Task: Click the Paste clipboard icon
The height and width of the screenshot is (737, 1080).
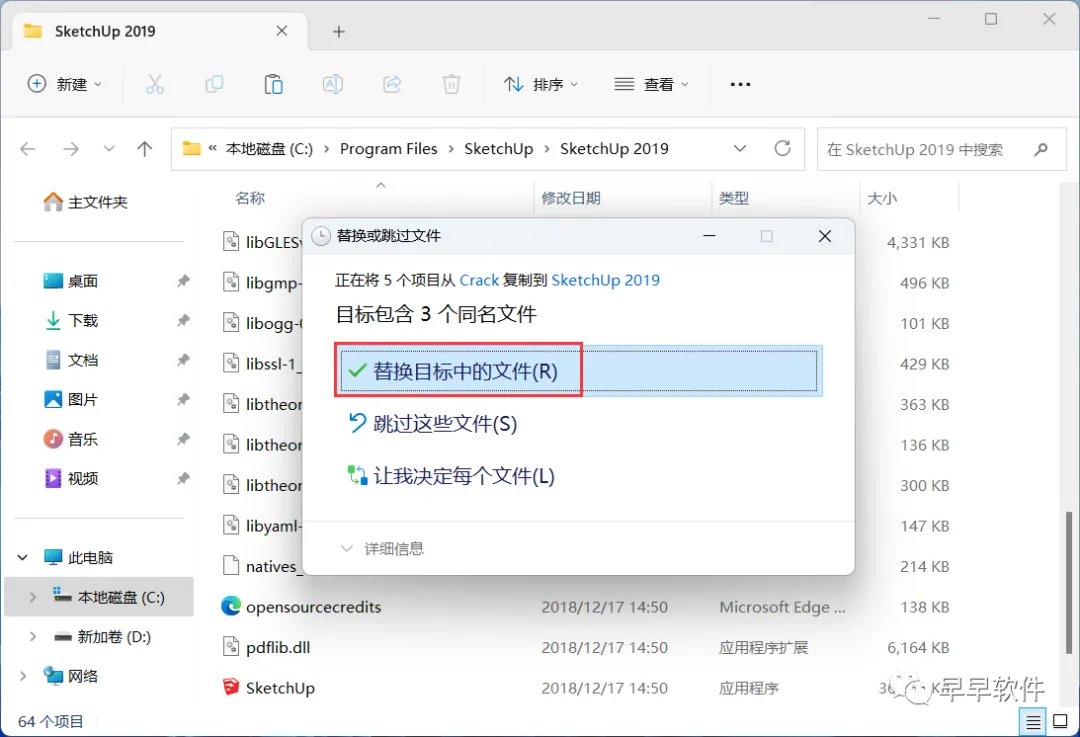Action: coord(273,84)
